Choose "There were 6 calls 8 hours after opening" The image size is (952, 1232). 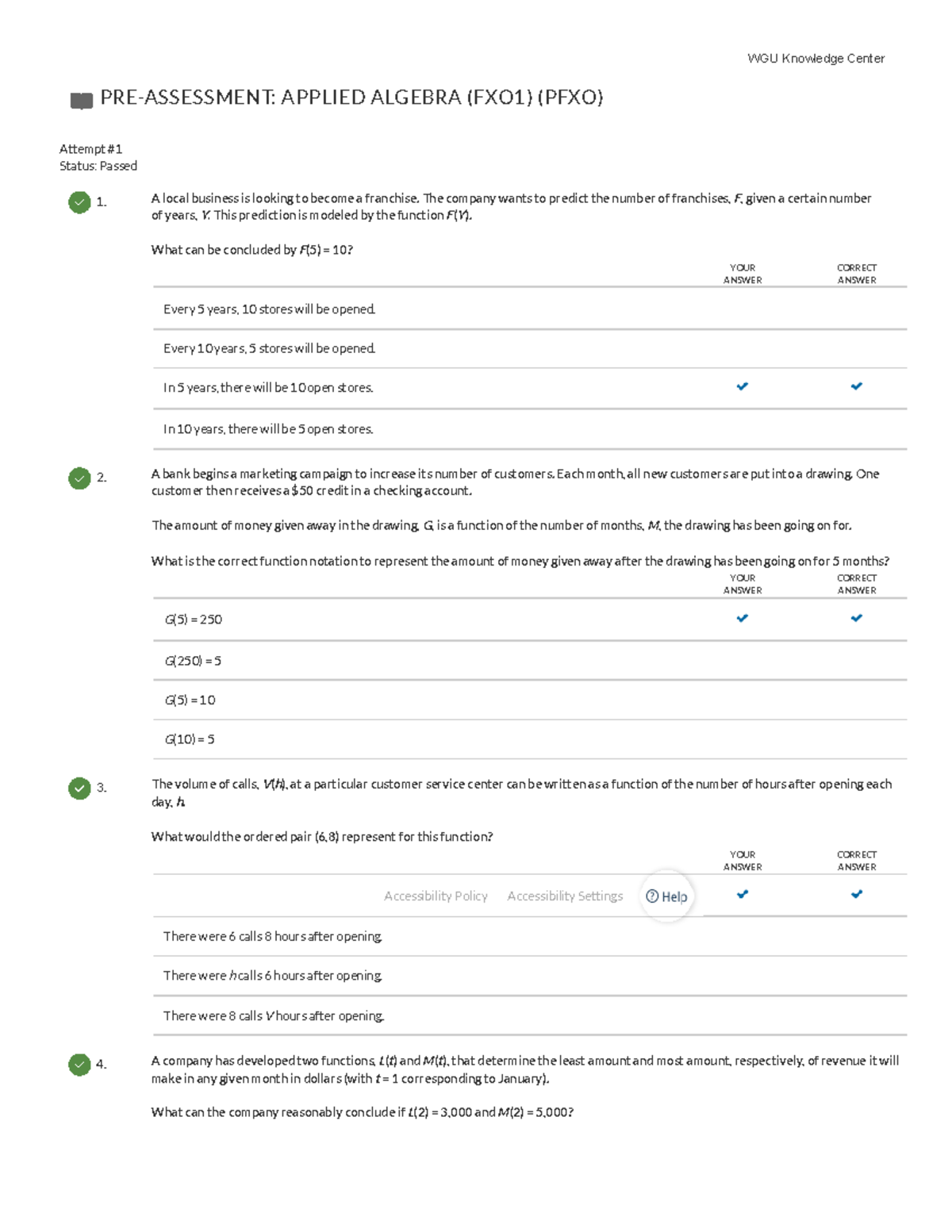[272, 937]
